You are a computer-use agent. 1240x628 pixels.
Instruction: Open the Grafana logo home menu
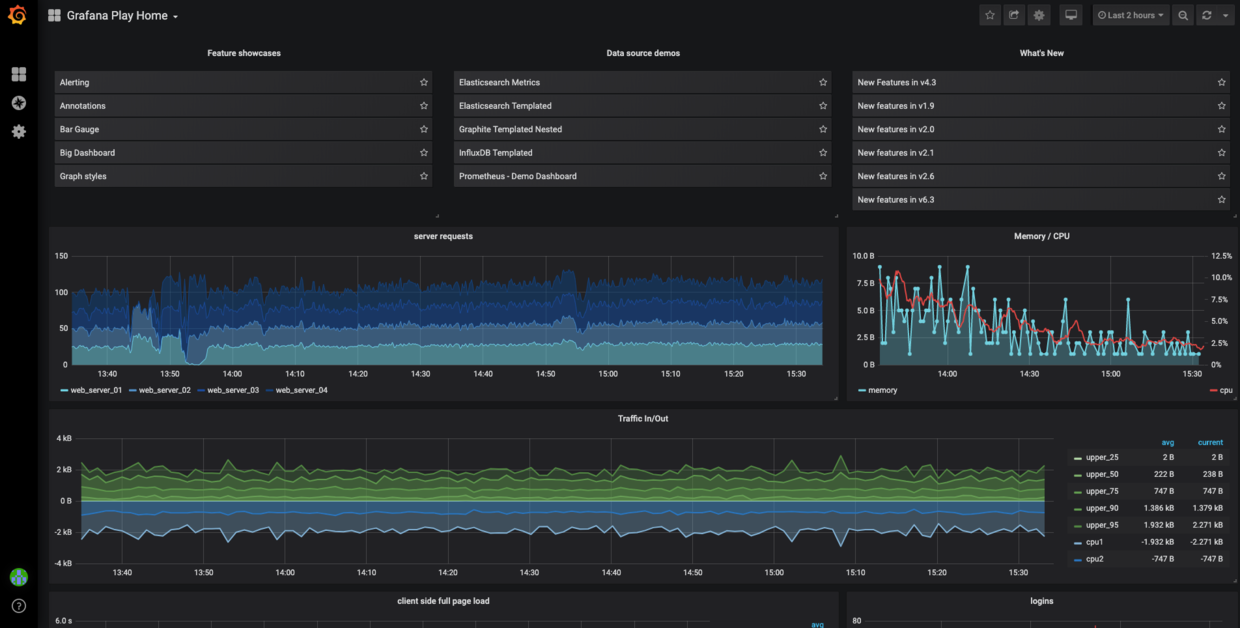(18, 16)
